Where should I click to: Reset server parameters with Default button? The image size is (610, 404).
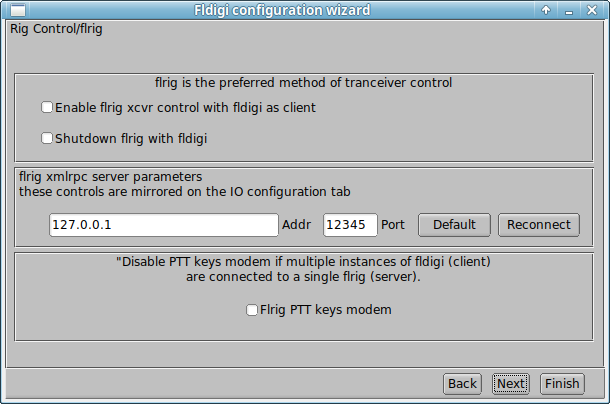tap(454, 225)
